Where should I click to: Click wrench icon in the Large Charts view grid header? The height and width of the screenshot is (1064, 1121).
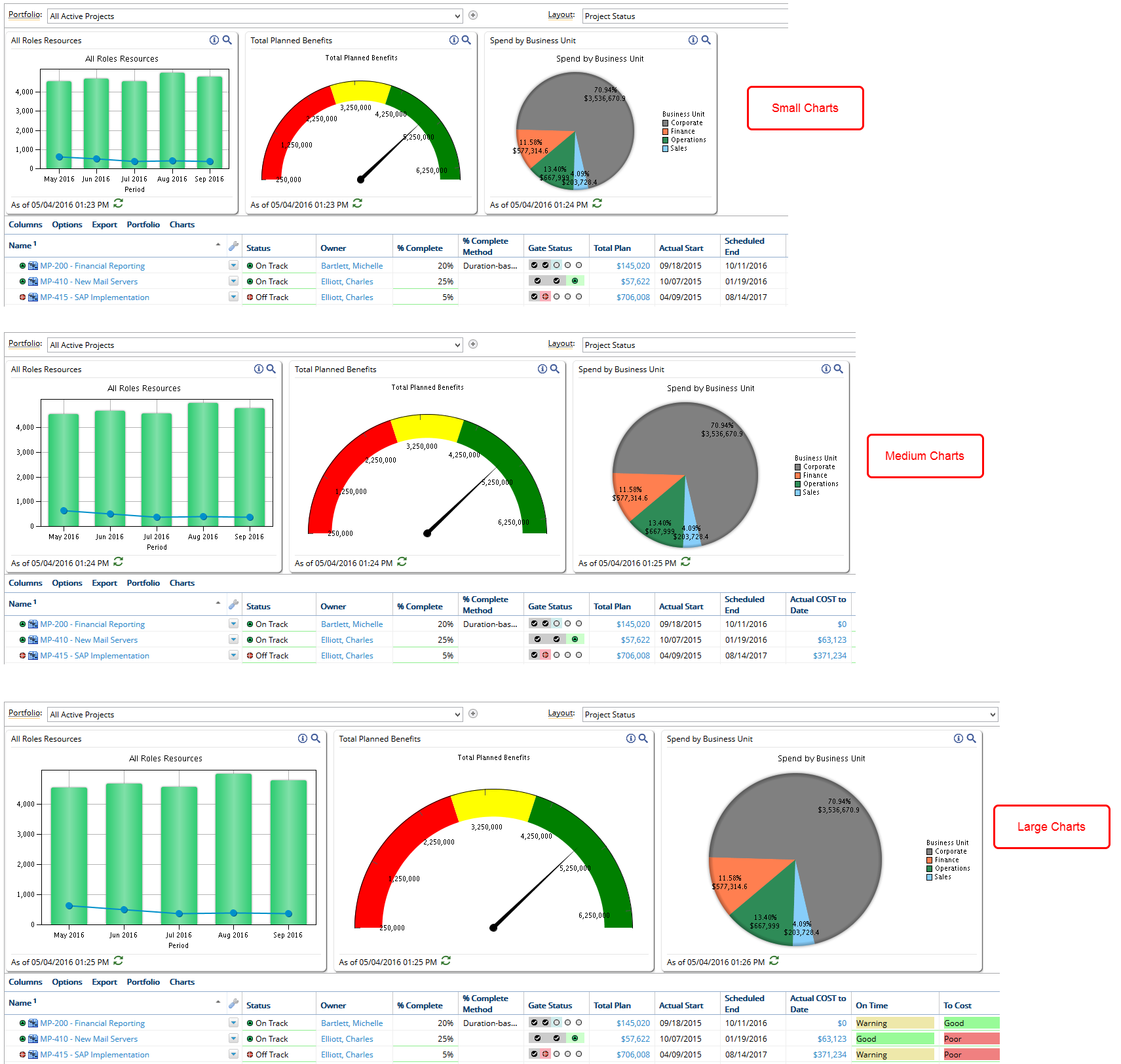(x=233, y=1003)
